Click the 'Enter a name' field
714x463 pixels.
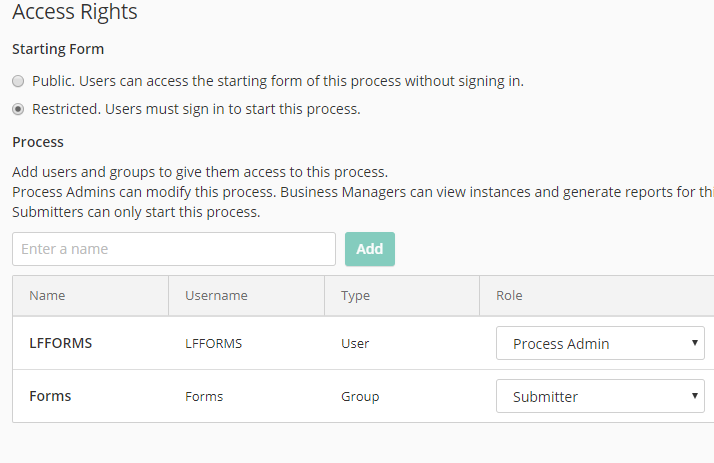tap(174, 249)
